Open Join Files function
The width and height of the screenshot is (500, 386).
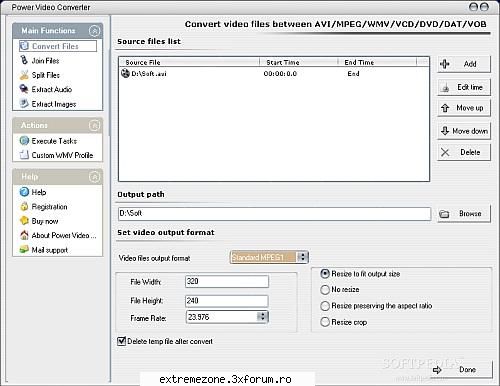(45, 61)
